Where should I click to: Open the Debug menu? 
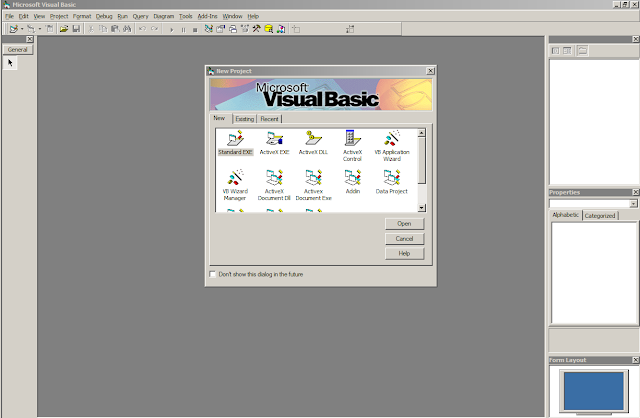click(x=104, y=16)
